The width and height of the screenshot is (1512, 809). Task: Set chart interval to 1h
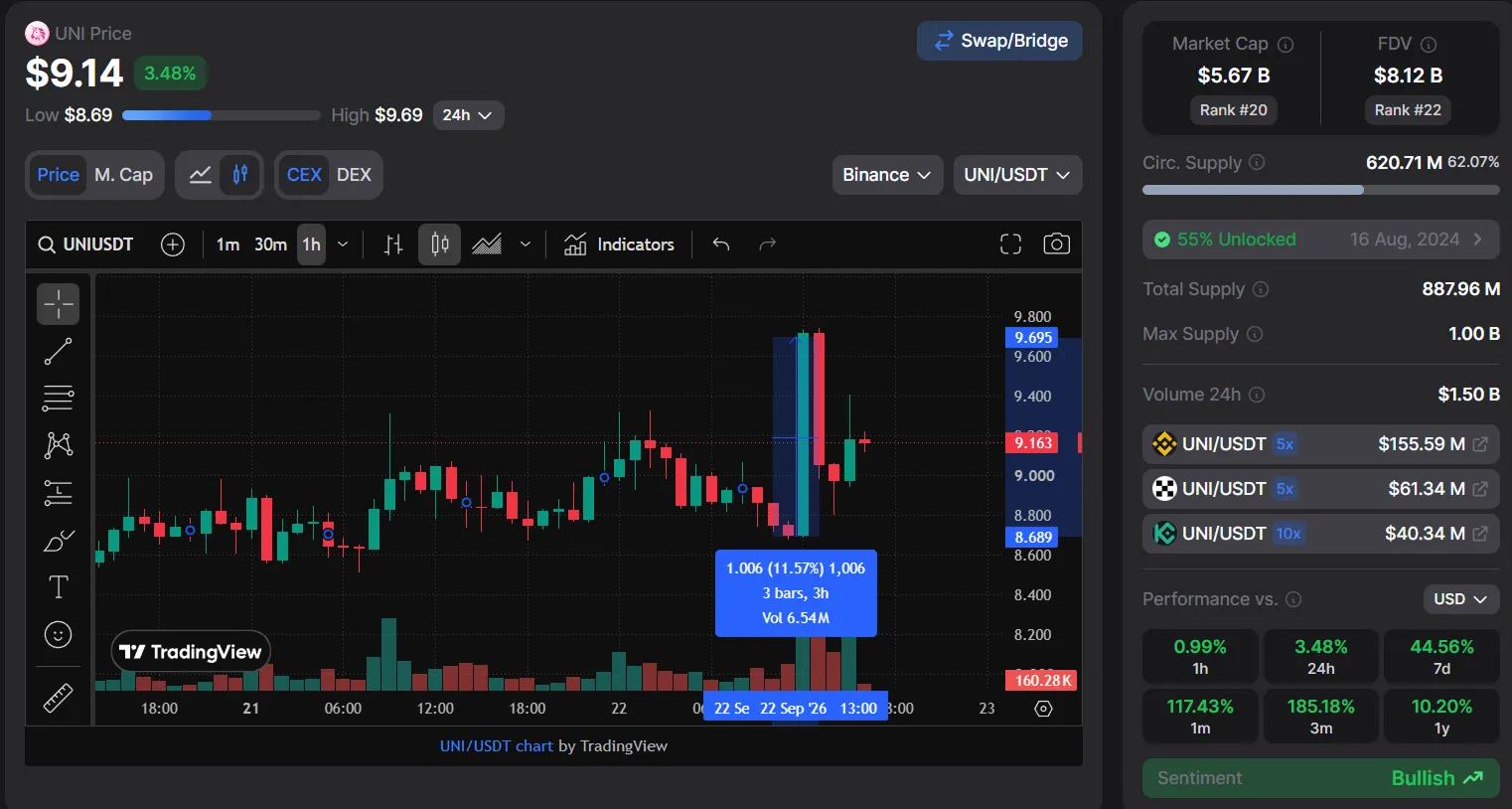[311, 244]
